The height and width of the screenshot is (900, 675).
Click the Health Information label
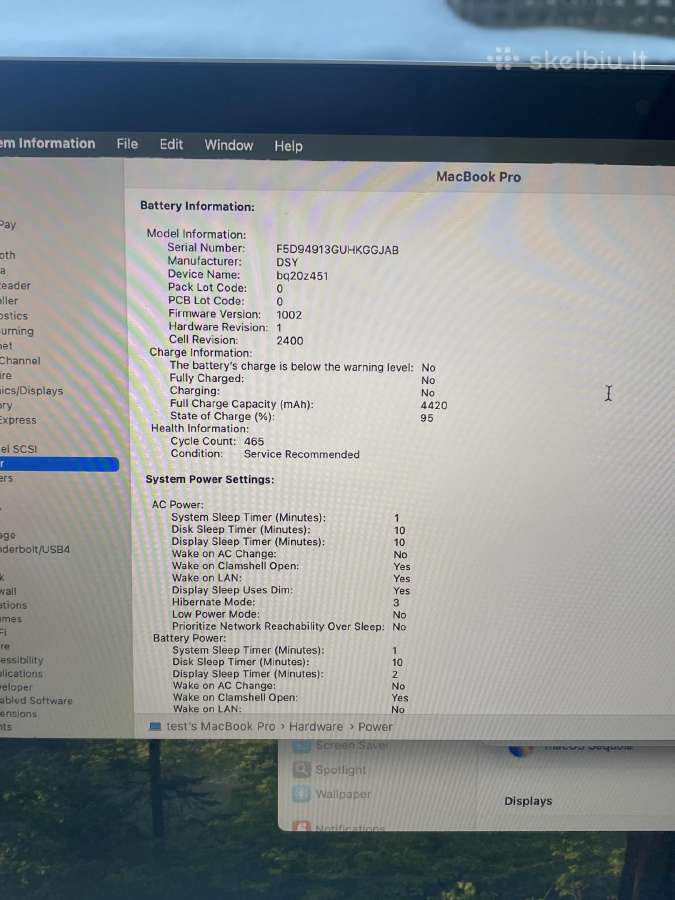(x=200, y=428)
